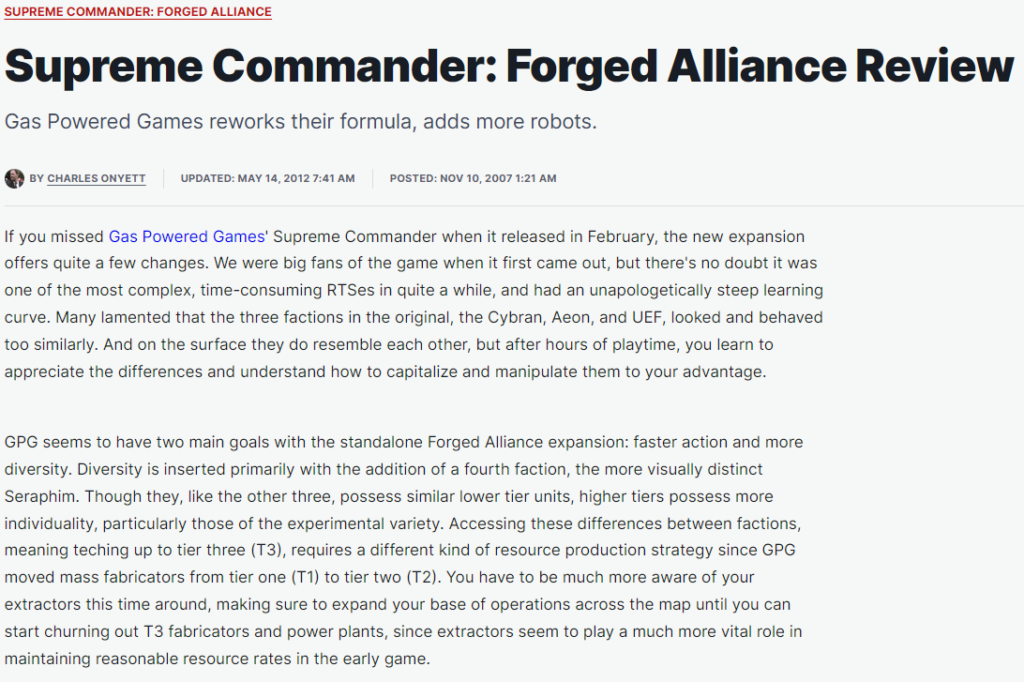This screenshot has width=1024, height=682.
Task: Open Charles Onyett's author page
Action: 96,179
